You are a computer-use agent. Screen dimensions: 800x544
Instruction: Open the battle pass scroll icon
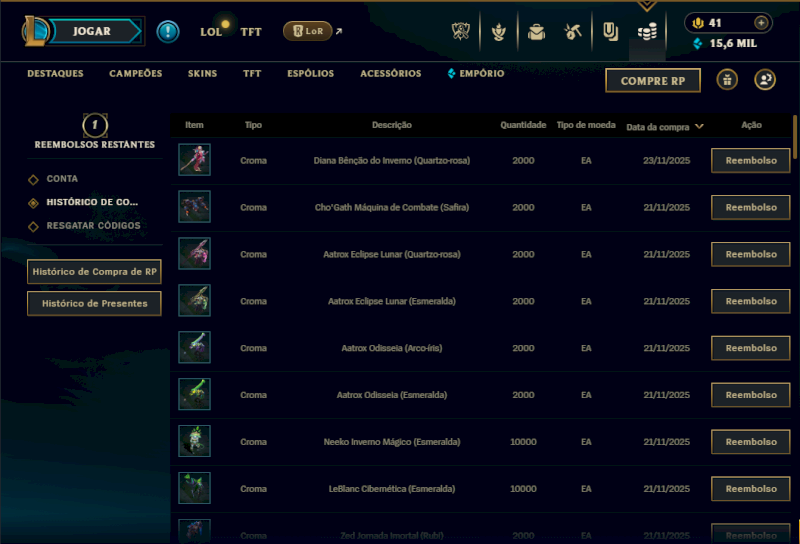tap(610, 32)
